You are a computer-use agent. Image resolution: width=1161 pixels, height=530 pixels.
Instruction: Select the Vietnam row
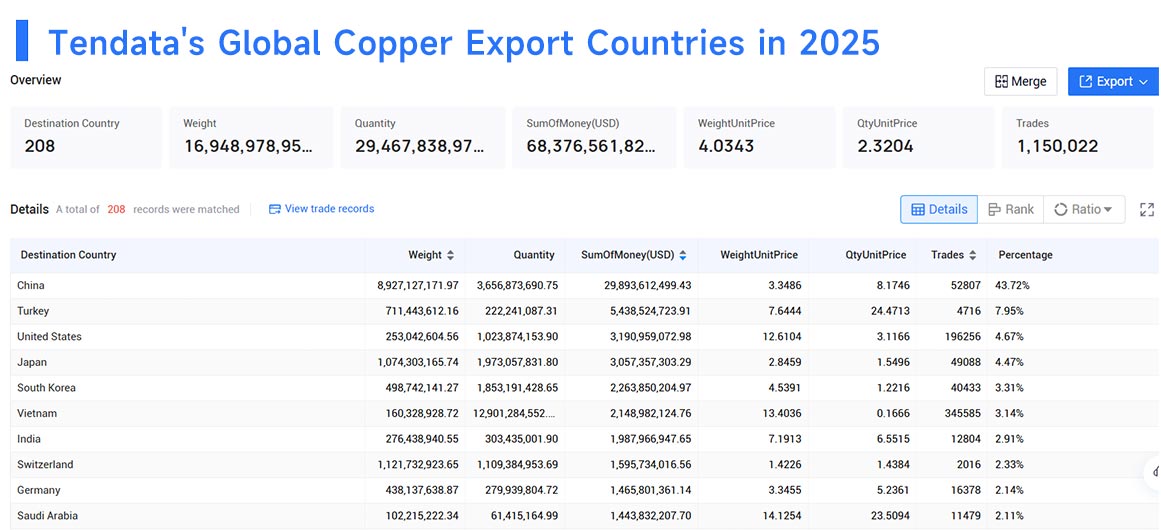(x=584, y=413)
